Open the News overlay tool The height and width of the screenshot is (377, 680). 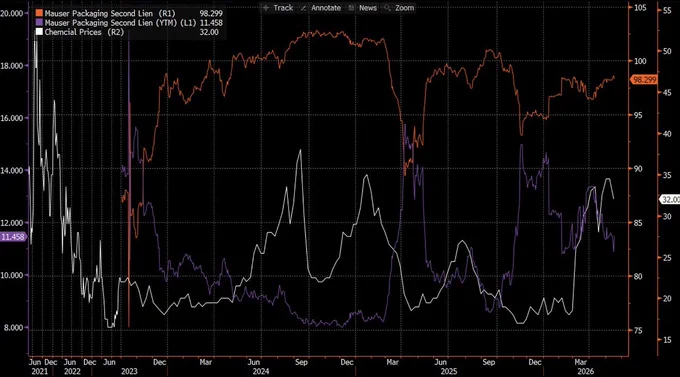pos(363,8)
